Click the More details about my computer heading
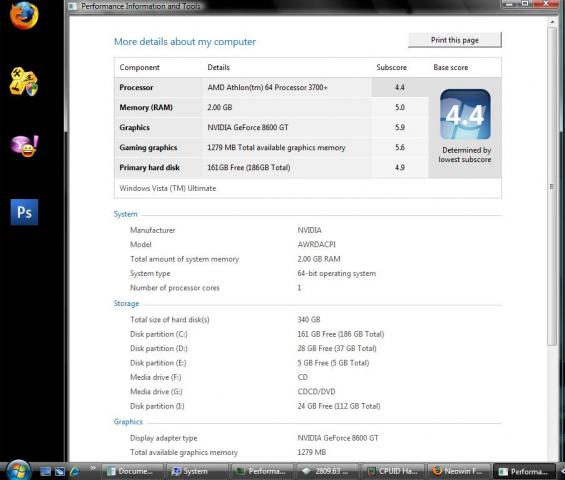This screenshot has height=480, width=565. (185, 42)
